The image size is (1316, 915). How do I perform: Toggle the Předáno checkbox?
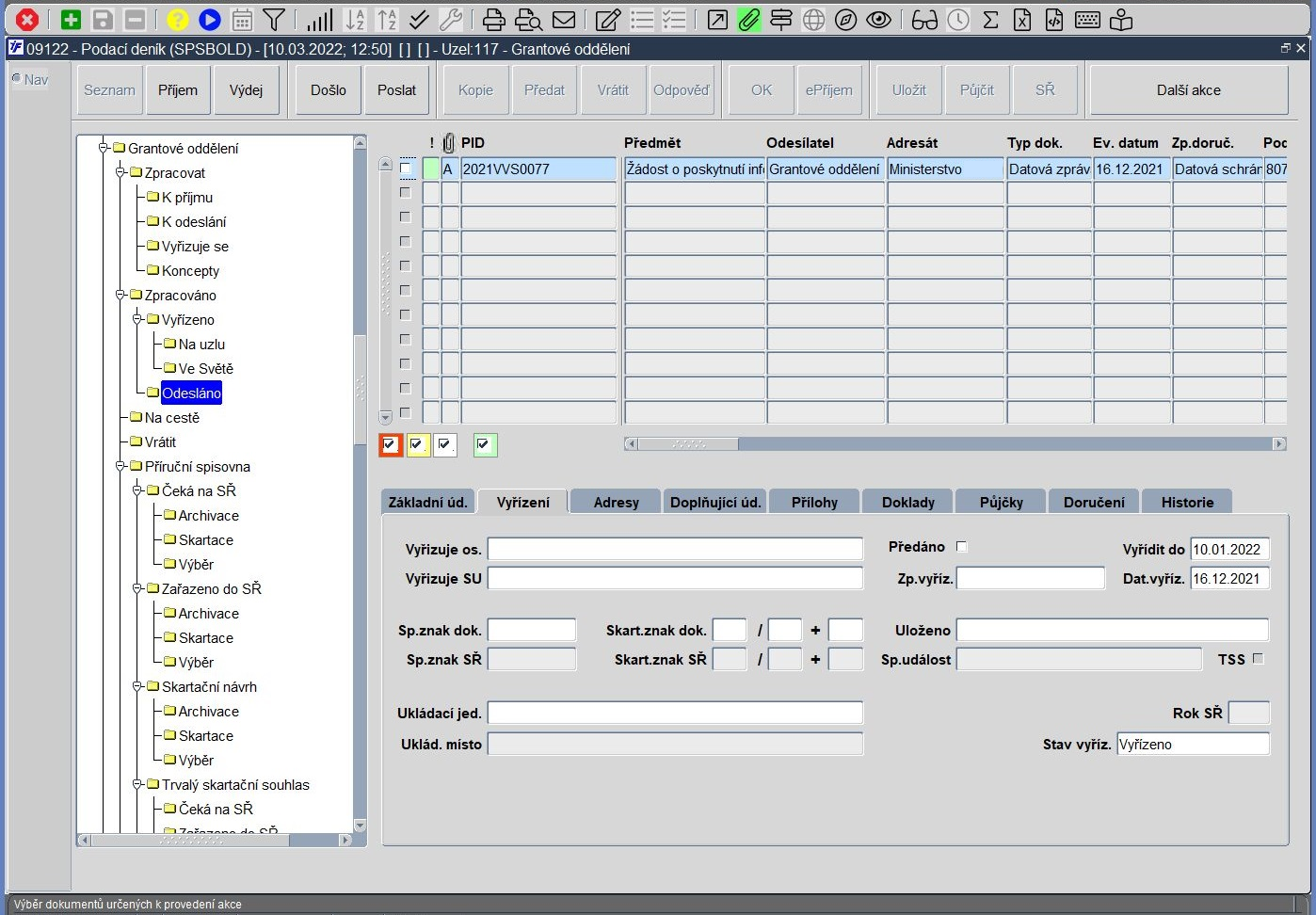[961, 546]
